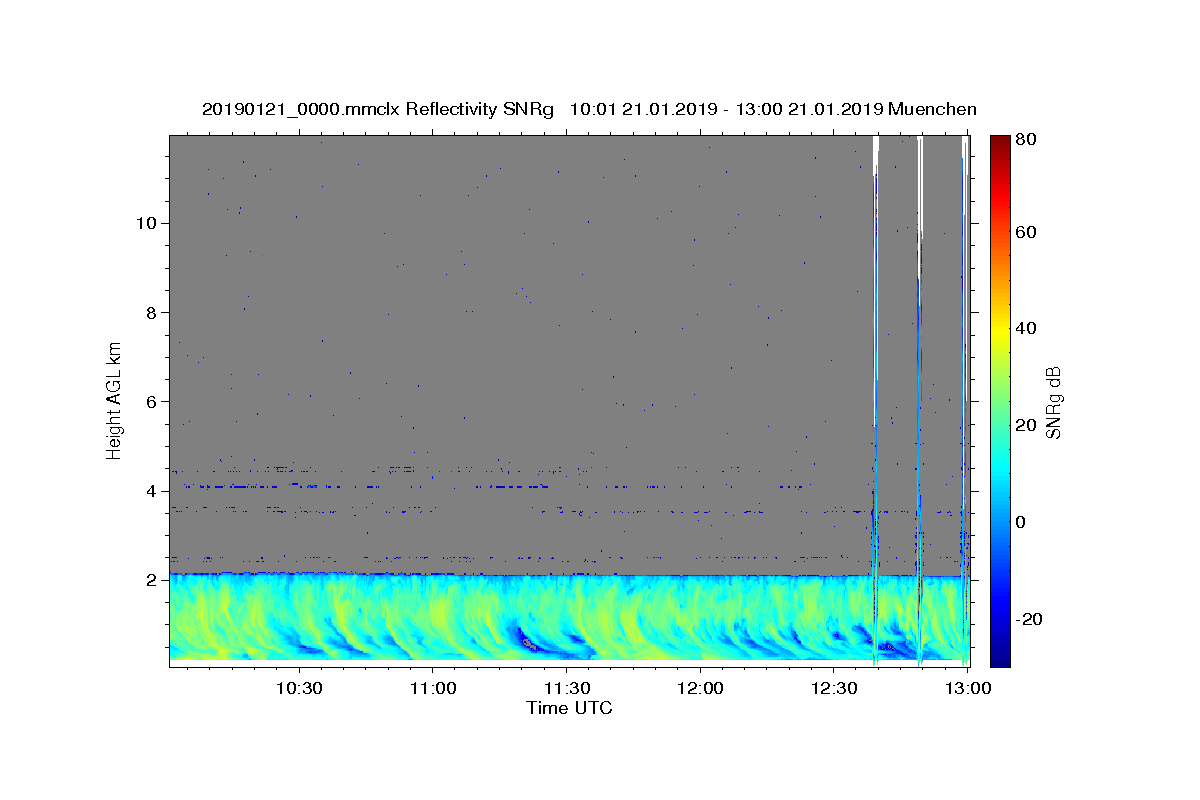Click the height tick label 6
Viewport: 1200px width, 800px height.
[x=153, y=402]
